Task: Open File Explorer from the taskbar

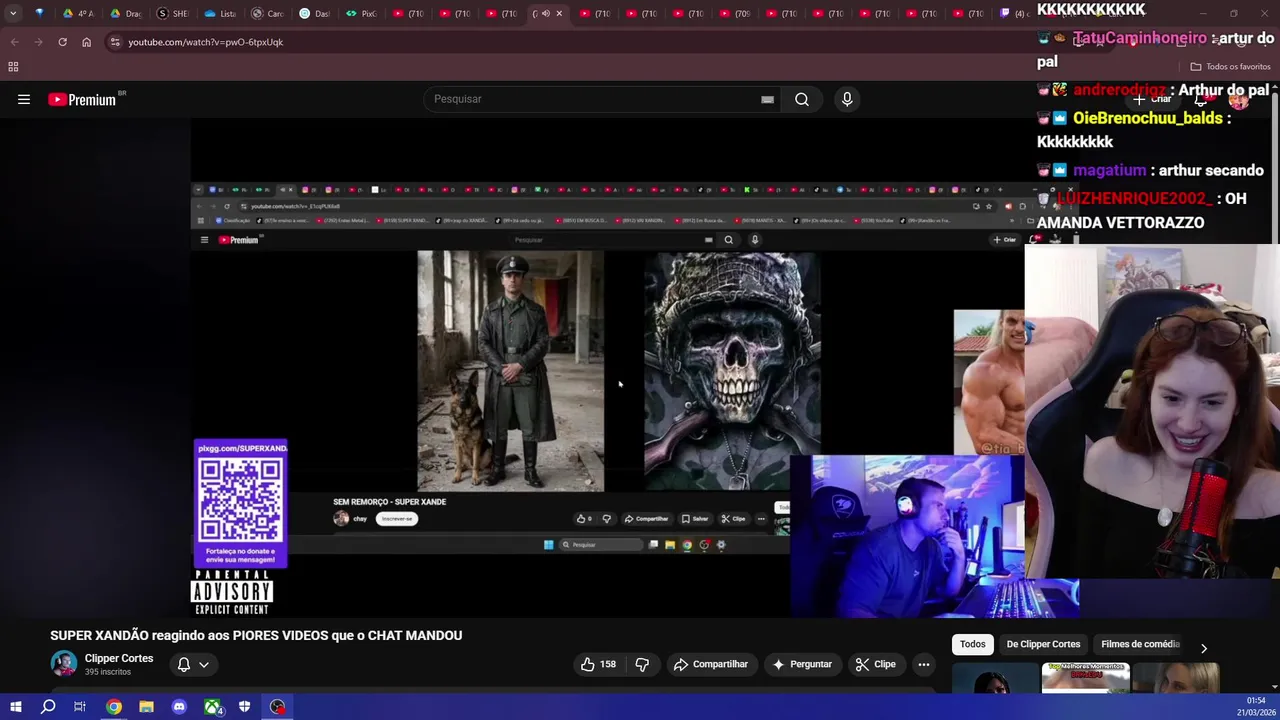Action: (x=146, y=707)
